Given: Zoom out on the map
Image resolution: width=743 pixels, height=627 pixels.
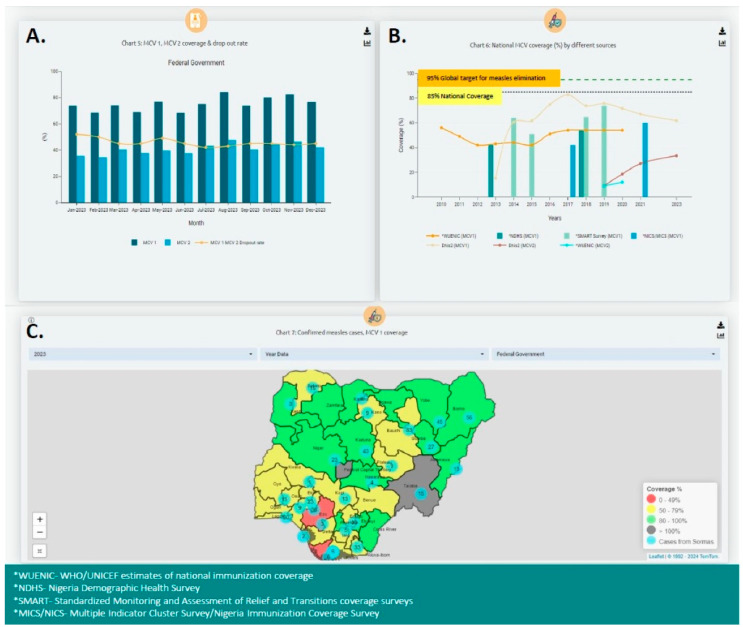Looking at the screenshot, I should coord(40,532).
